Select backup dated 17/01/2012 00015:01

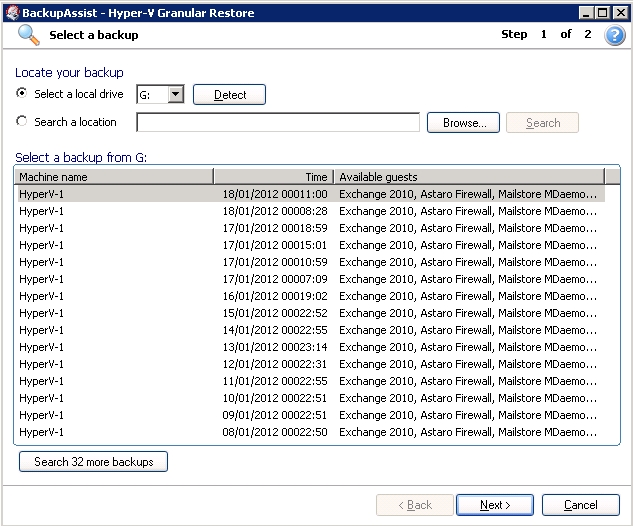click(311, 245)
